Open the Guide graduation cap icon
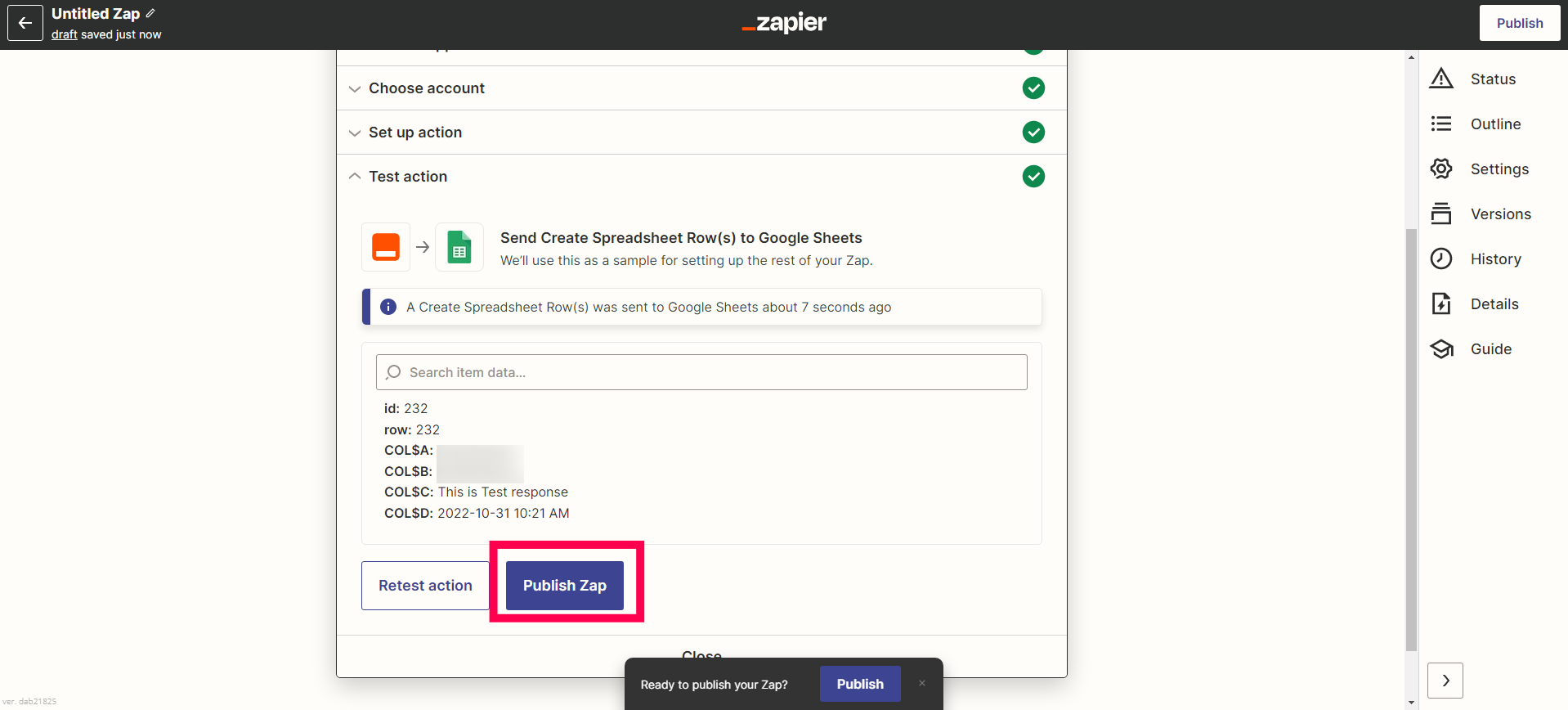The height and width of the screenshot is (710, 1568). [x=1441, y=348]
